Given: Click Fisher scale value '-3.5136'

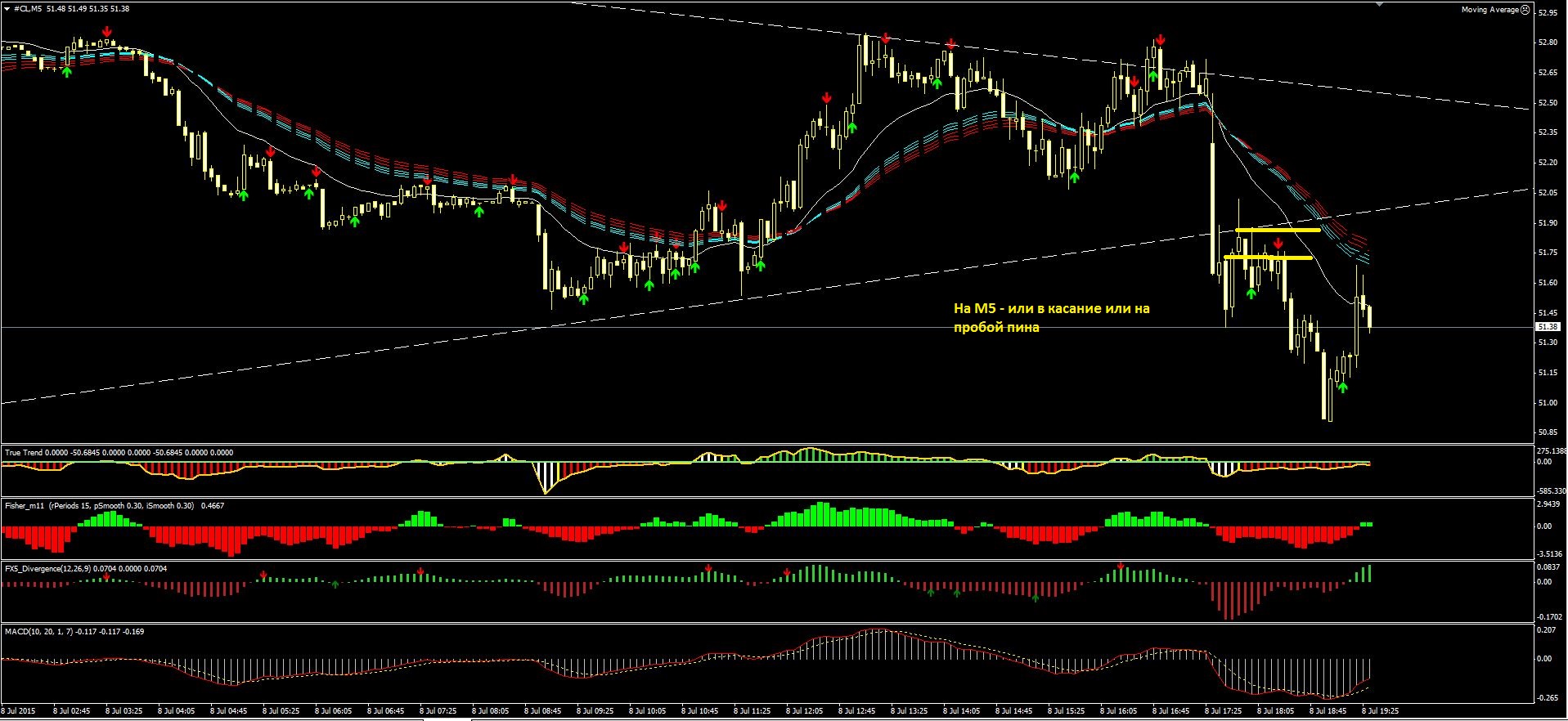Looking at the screenshot, I should [x=1550, y=554].
